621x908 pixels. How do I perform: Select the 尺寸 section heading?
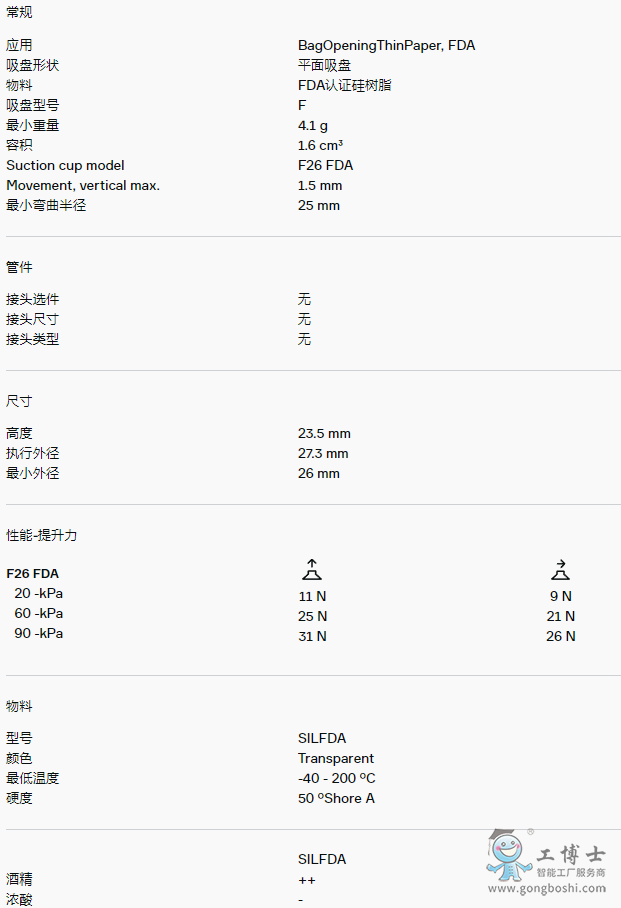point(19,401)
